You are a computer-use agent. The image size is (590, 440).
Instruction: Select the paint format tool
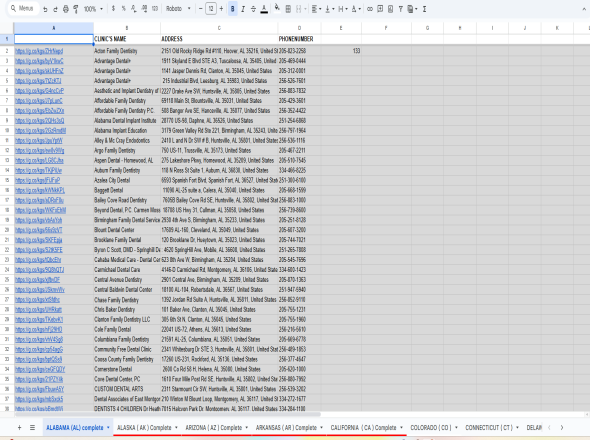76,9
